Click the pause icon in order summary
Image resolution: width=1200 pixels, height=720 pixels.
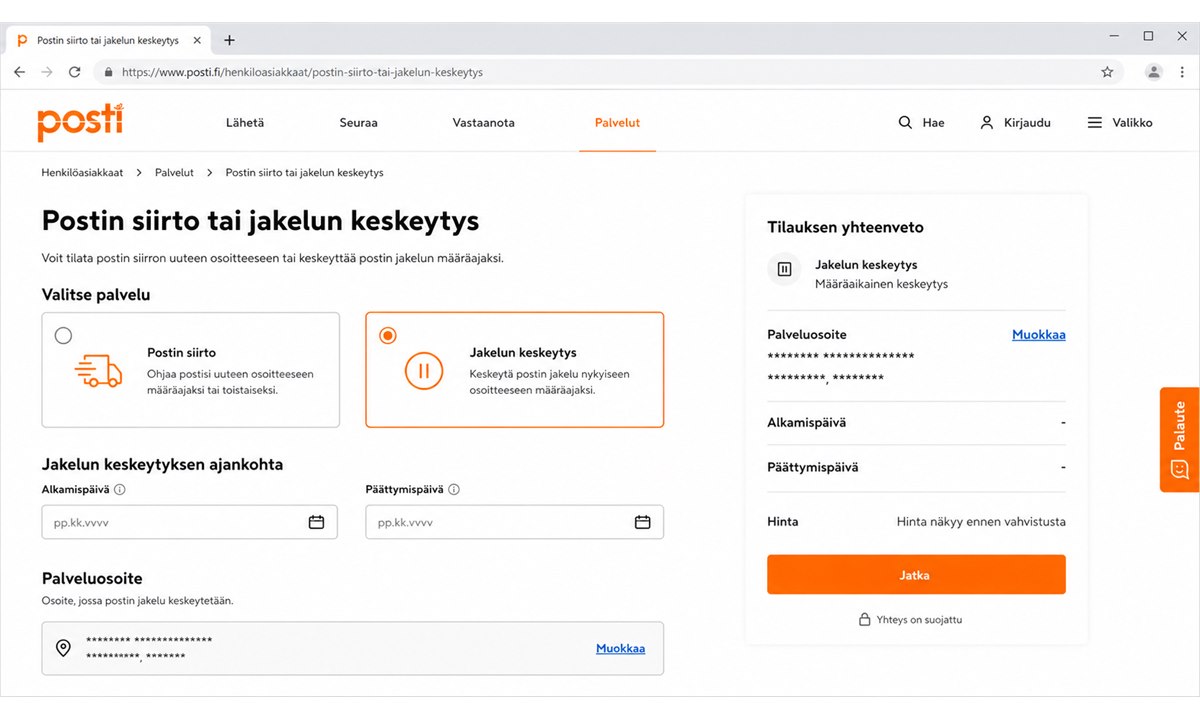785,269
